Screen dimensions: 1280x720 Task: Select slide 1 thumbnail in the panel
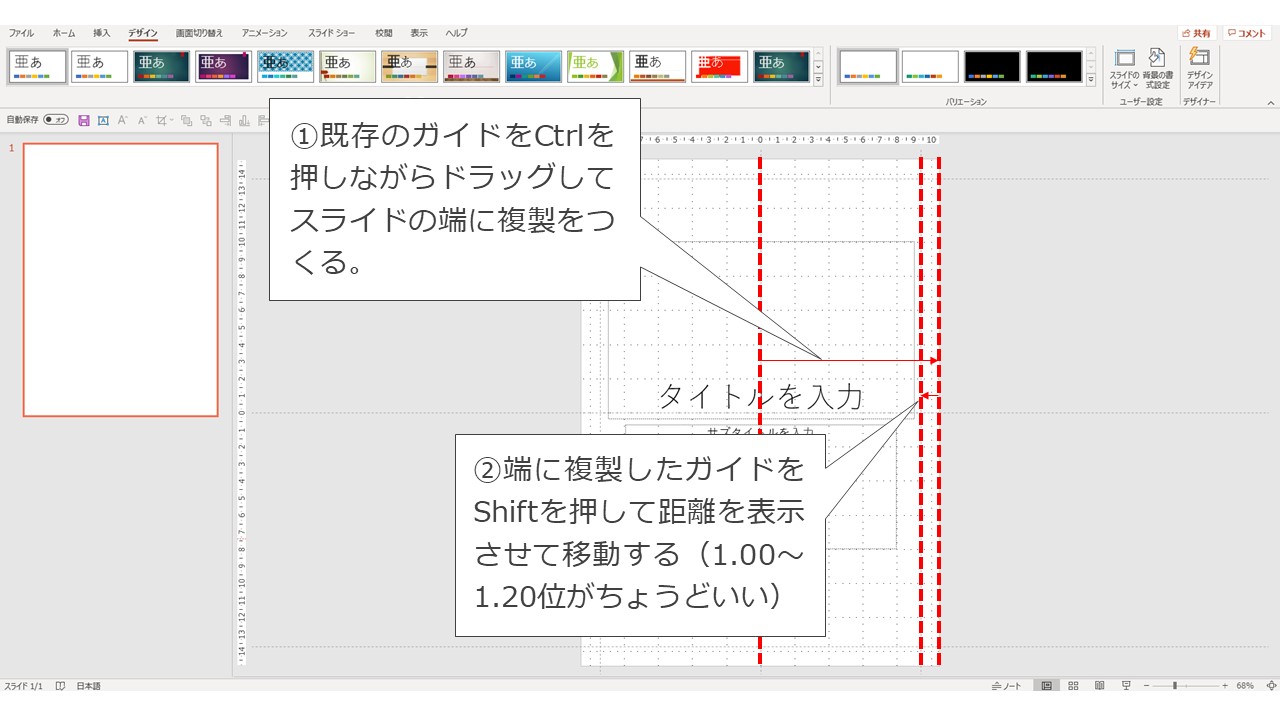click(121, 280)
